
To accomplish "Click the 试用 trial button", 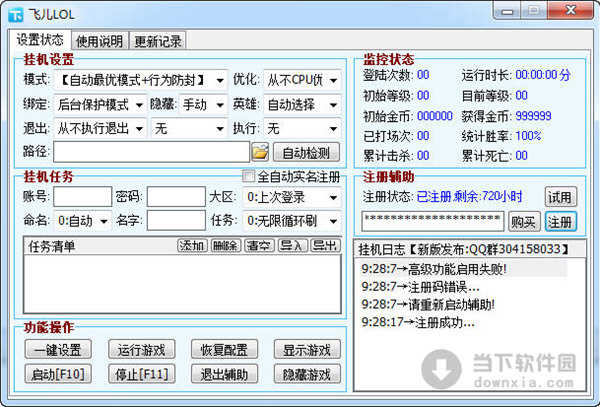I will 561,197.
